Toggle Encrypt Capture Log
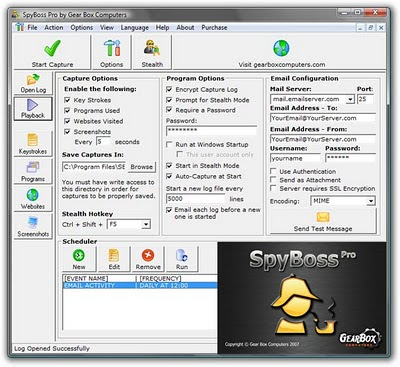Screen dimensions: 400x367 (x=169, y=89)
